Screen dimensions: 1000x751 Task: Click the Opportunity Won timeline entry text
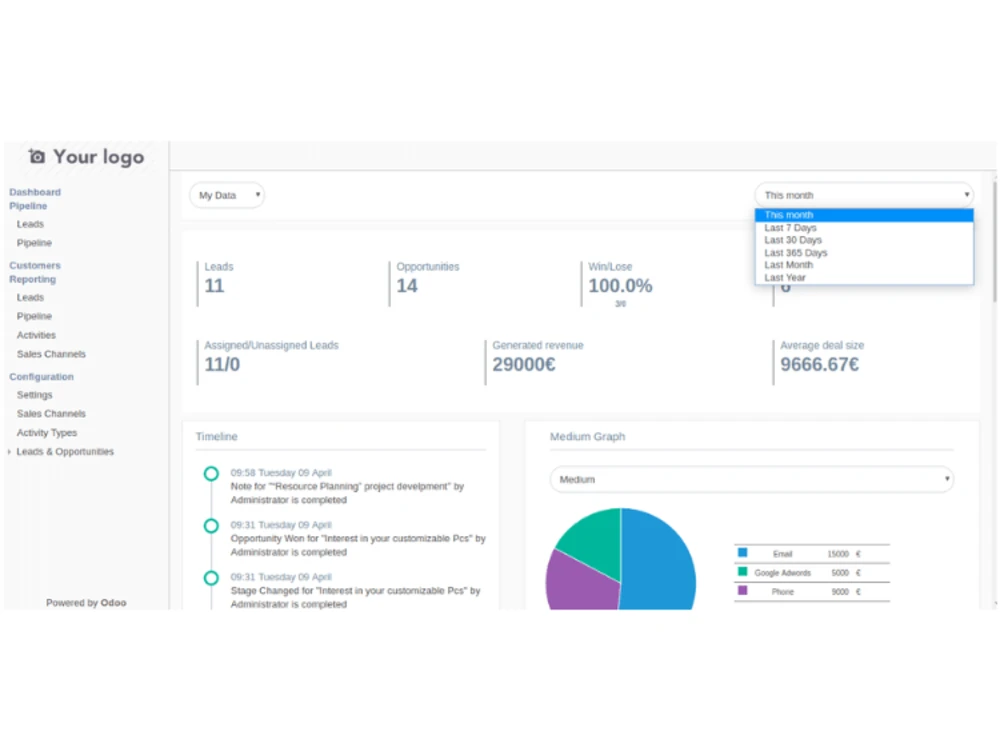click(x=358, y=546)
